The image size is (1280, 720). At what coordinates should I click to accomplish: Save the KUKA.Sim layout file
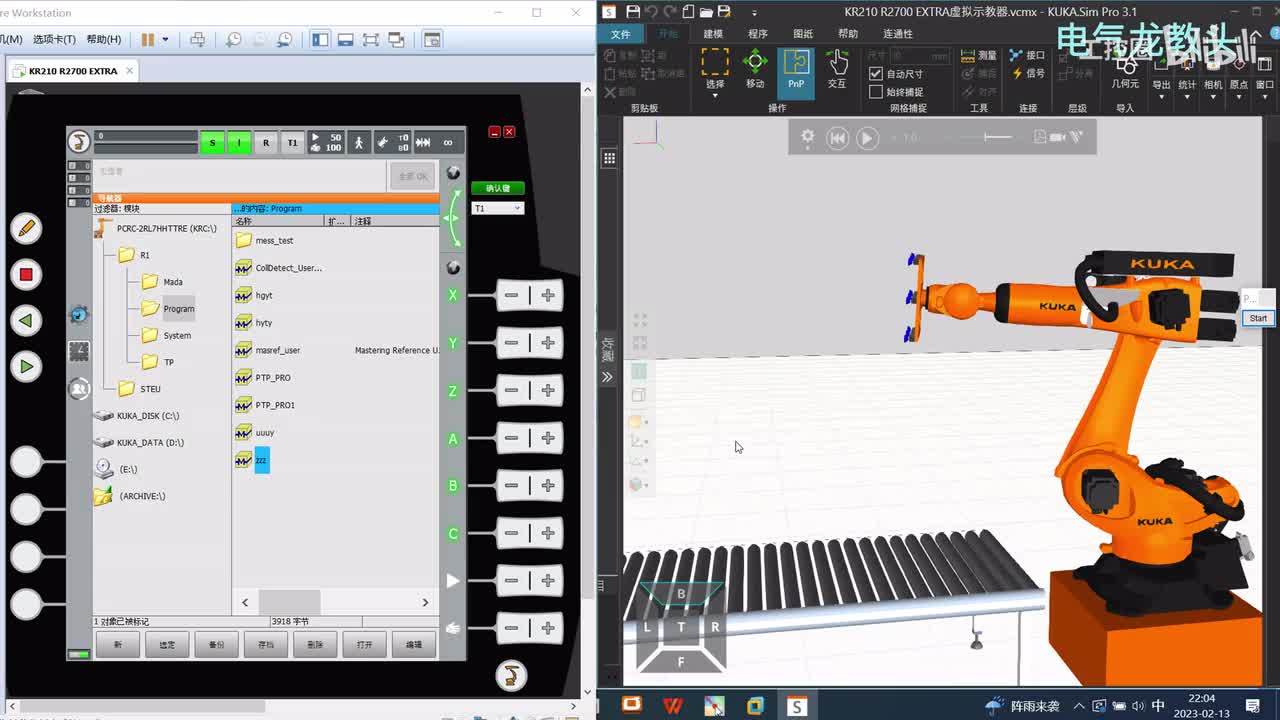pos(633,12)
